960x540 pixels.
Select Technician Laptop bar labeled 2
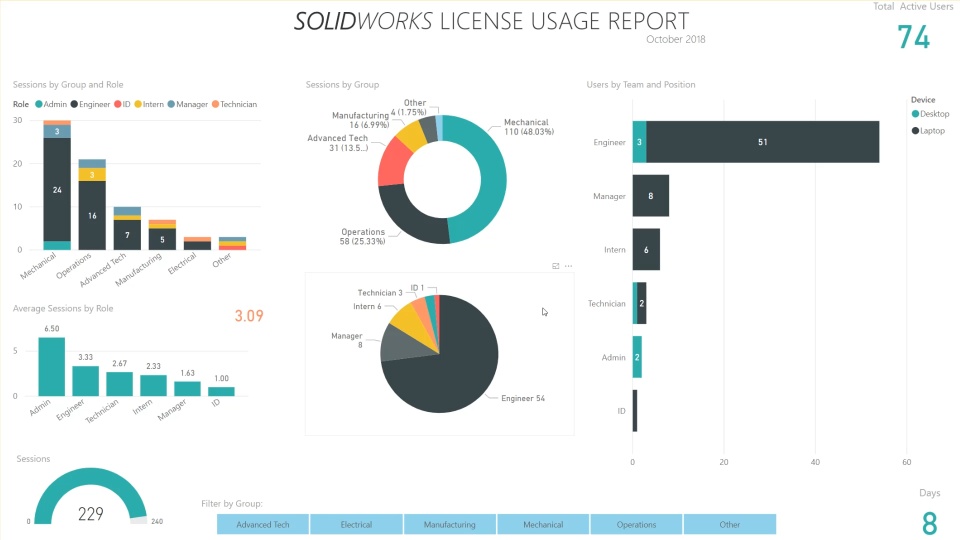pyautogui.click(x=642, y=303)
